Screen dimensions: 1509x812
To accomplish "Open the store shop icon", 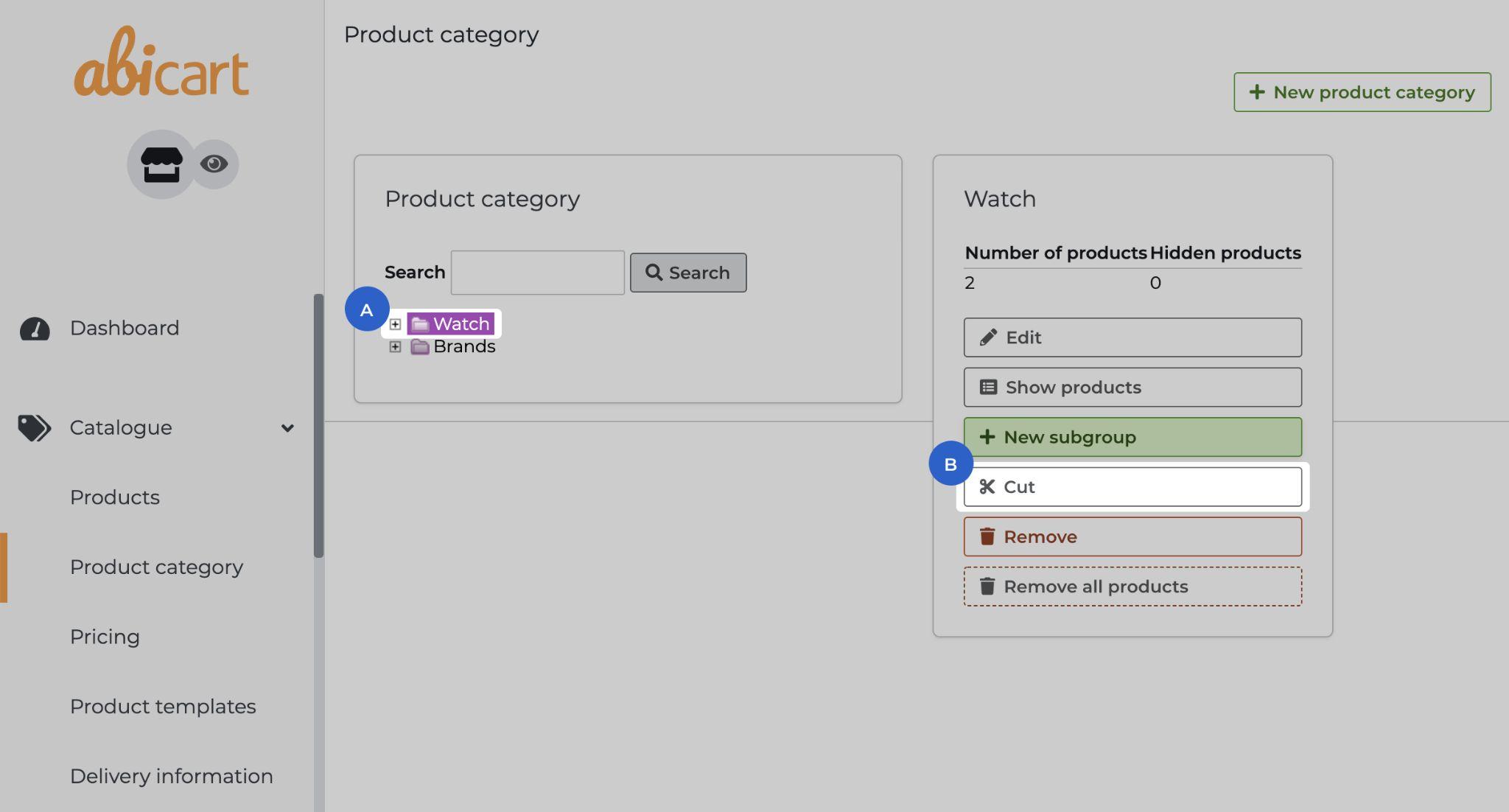I will point(161,164).
